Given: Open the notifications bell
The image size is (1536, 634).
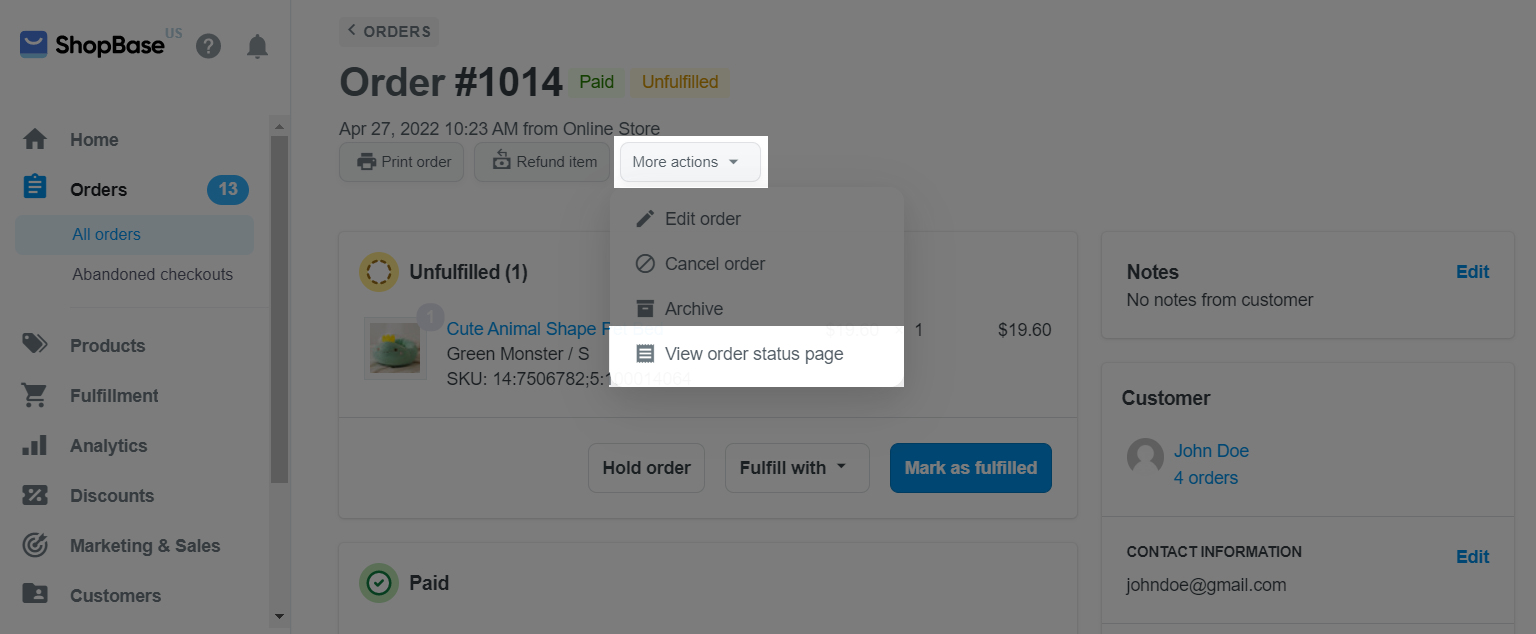Looking at the screenshot, I should [257, 46].
